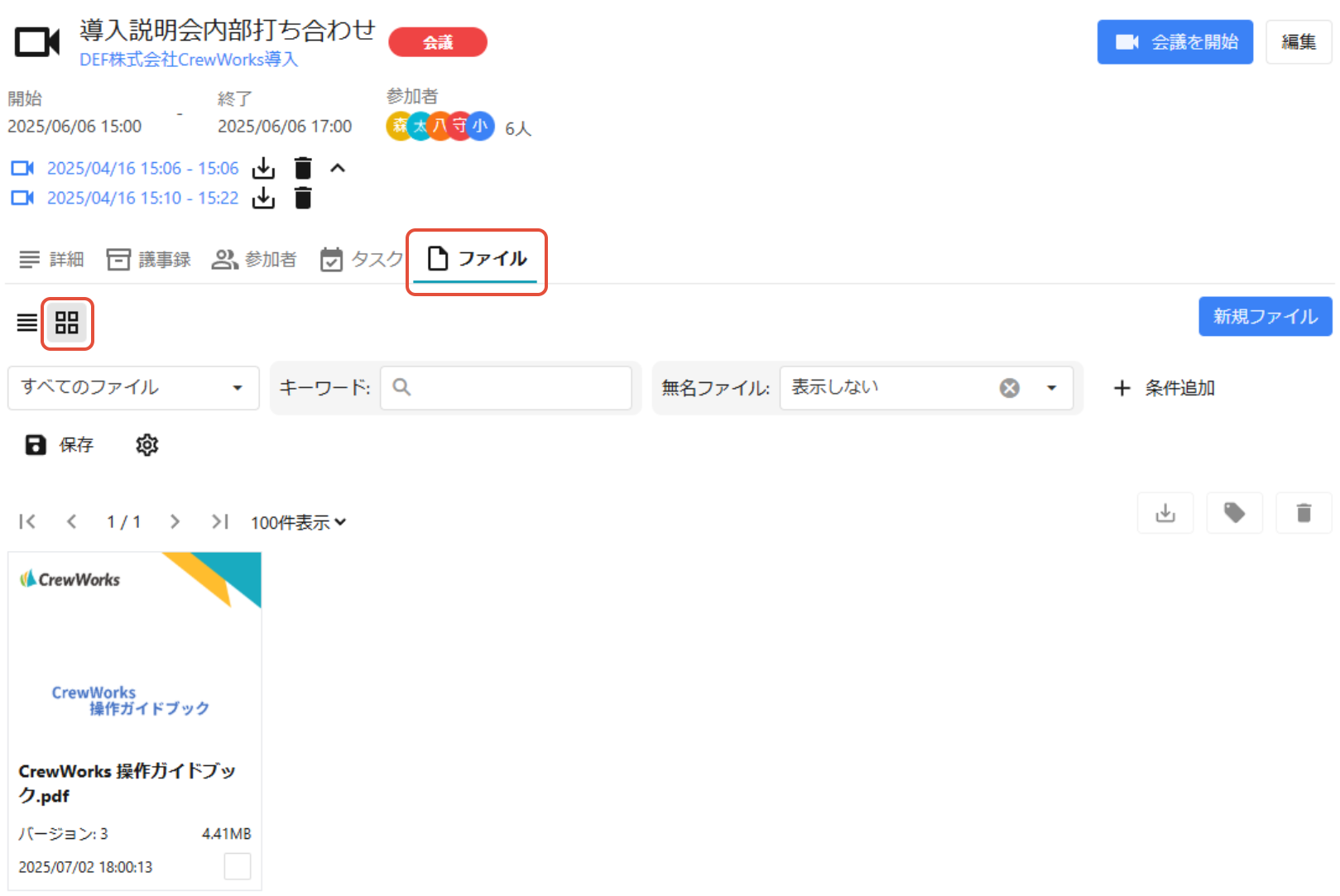Switch to the 参加者 tab
This screenshot has width=1340, height=896.
point(254,260)
